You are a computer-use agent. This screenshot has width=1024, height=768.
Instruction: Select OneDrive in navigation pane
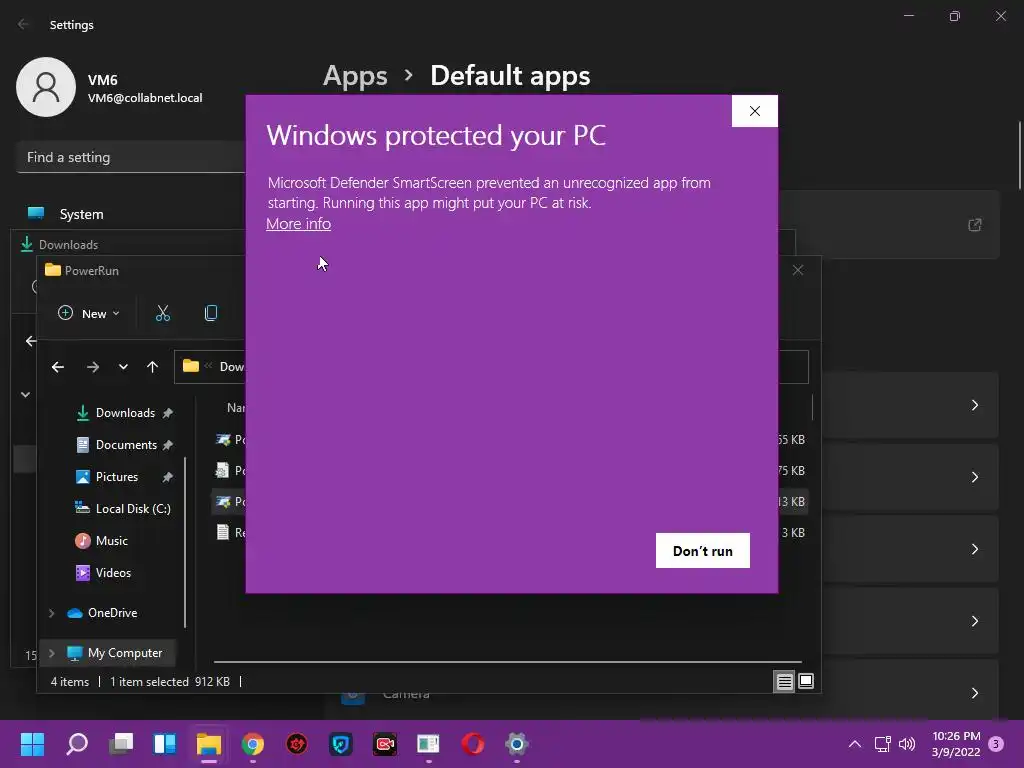[x=112, y=613]
